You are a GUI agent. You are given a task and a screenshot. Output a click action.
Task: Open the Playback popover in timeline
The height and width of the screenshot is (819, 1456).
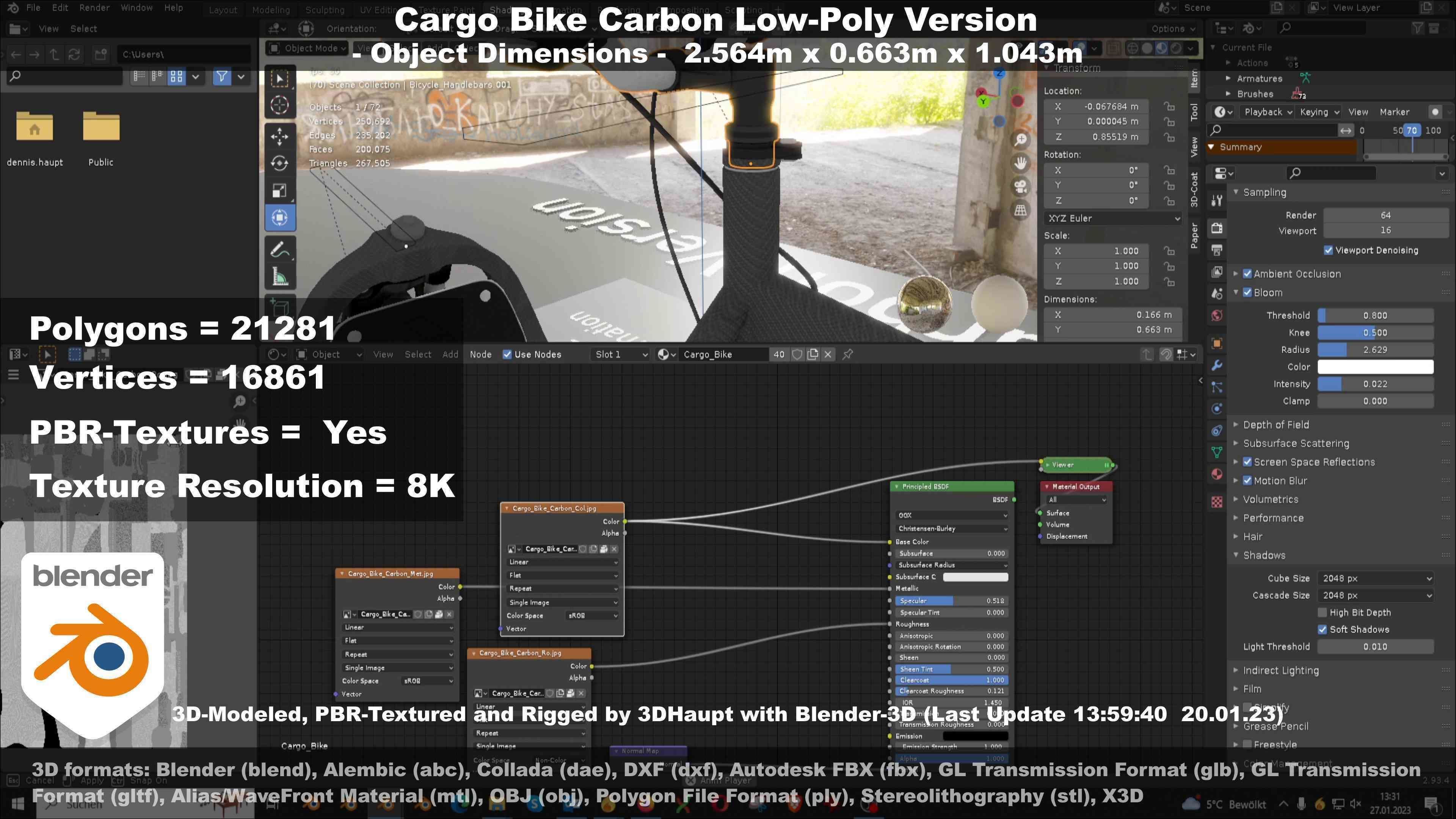(x=1268, y=112)
